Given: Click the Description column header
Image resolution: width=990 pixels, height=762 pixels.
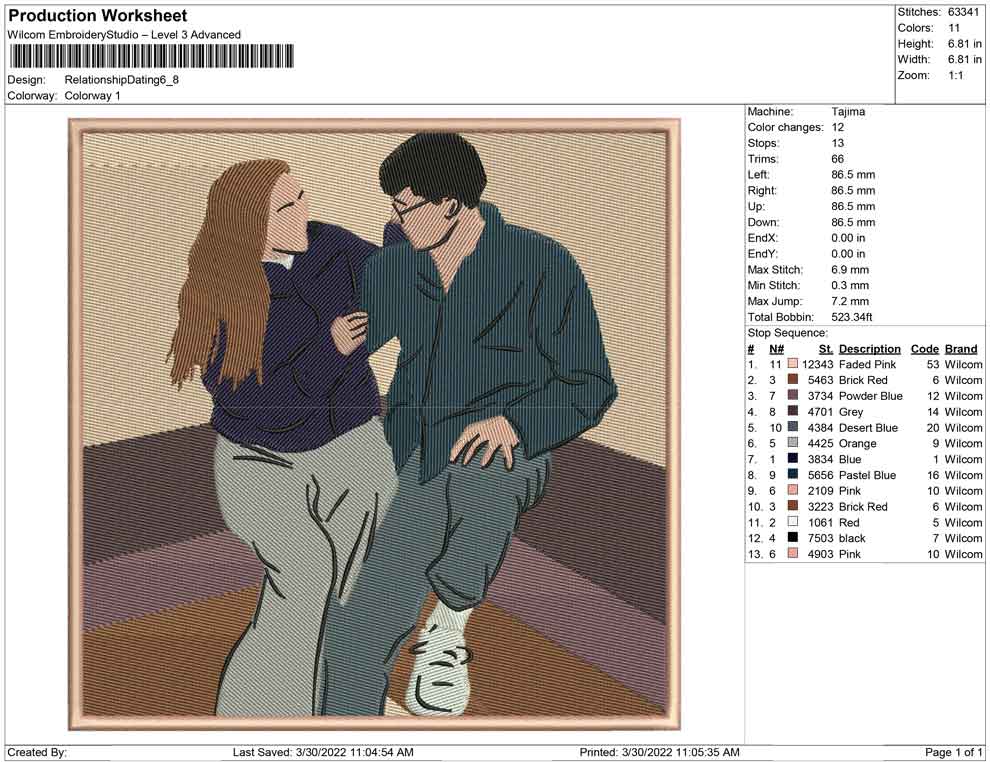Looking at the screenshot, I should tap(869, 349).
